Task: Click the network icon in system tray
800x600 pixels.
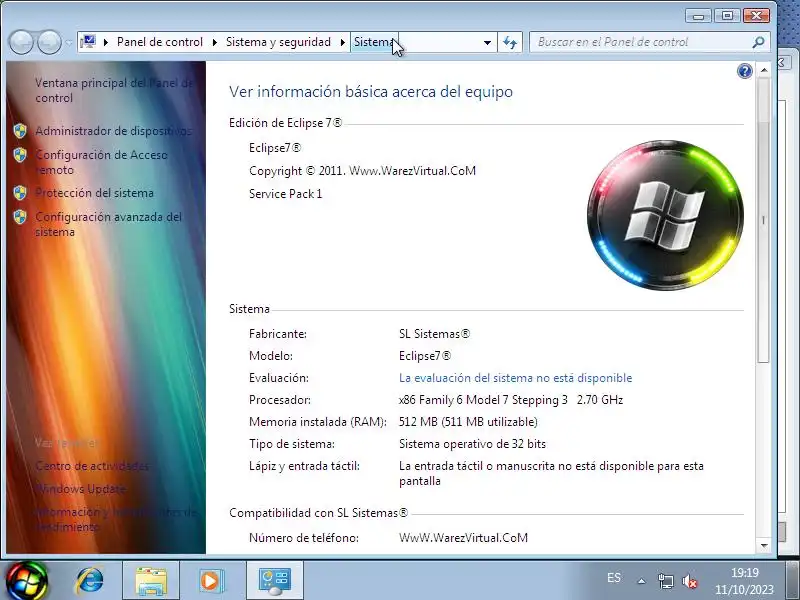Action: 665,581
